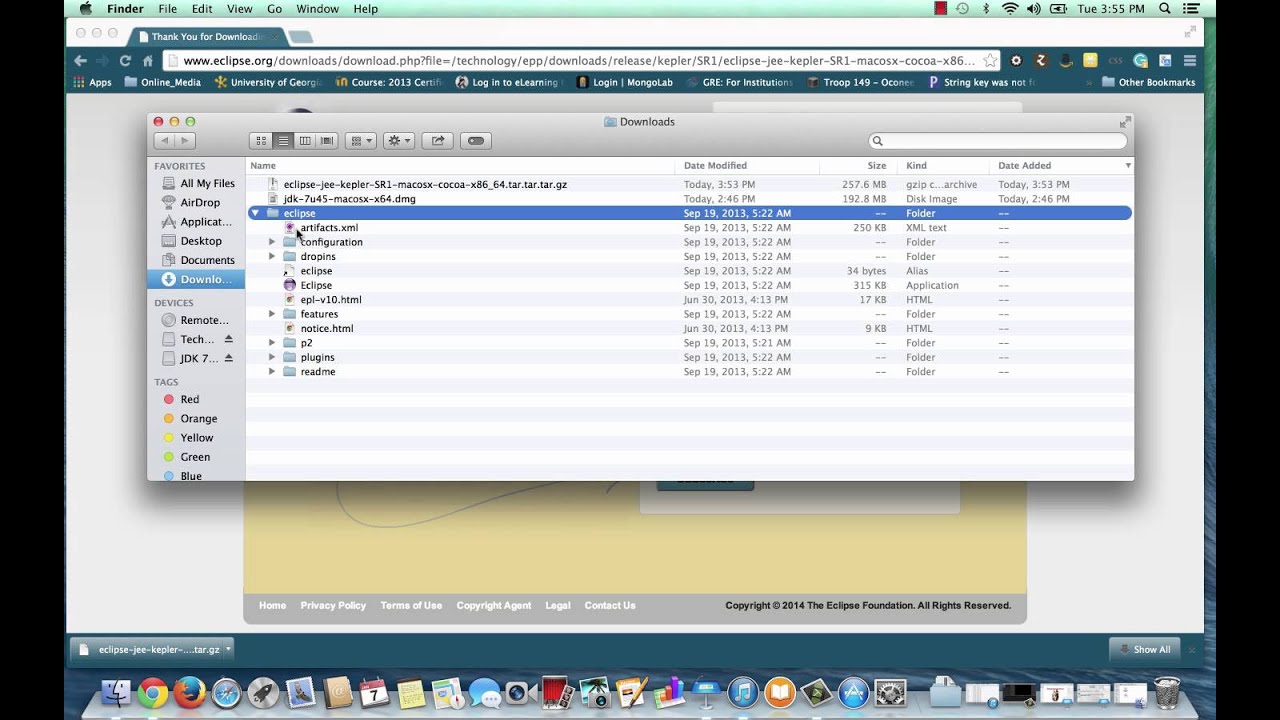Screen dimensions: 1280x720
Task: Click the back navigation arrow in Finder
Action: pyautogui.click(x=165, y=140)
